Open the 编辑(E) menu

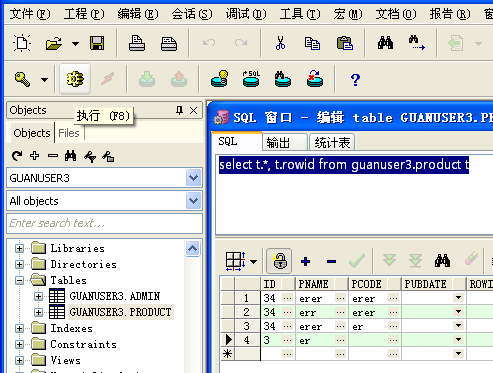click(x=138, y=14)
